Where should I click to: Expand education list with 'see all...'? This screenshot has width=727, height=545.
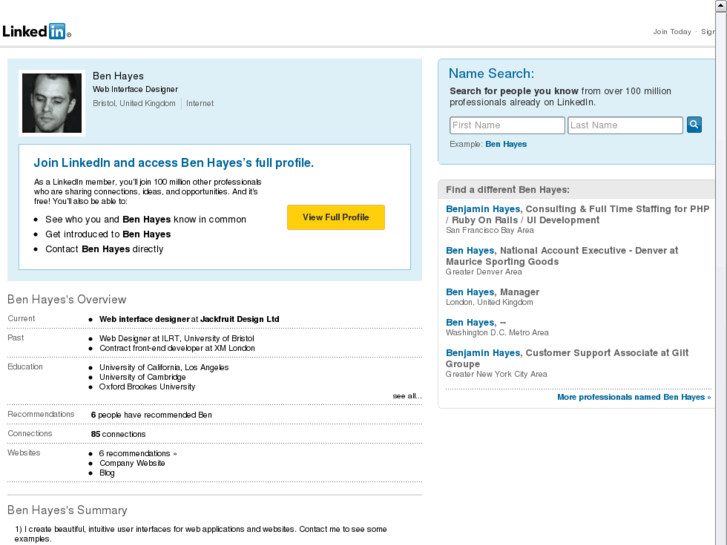(x=407, y=396)
